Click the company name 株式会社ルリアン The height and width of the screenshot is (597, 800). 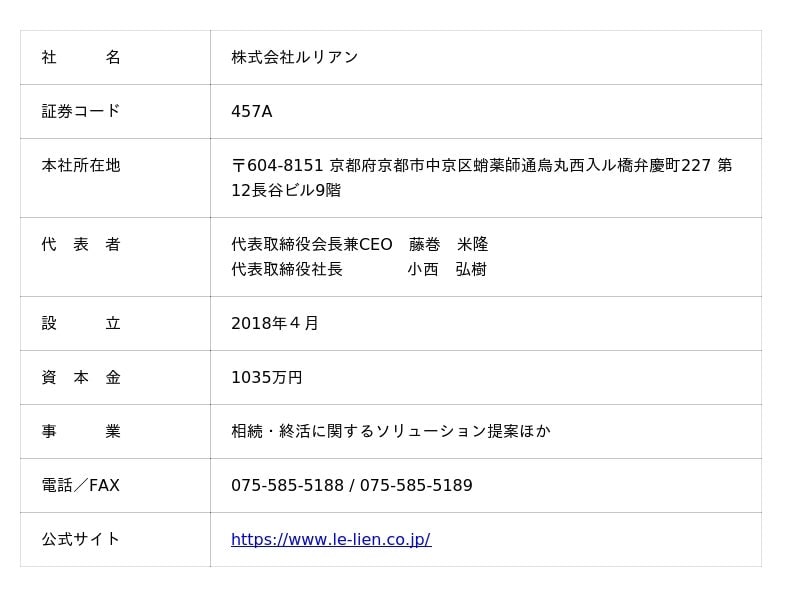294,58
